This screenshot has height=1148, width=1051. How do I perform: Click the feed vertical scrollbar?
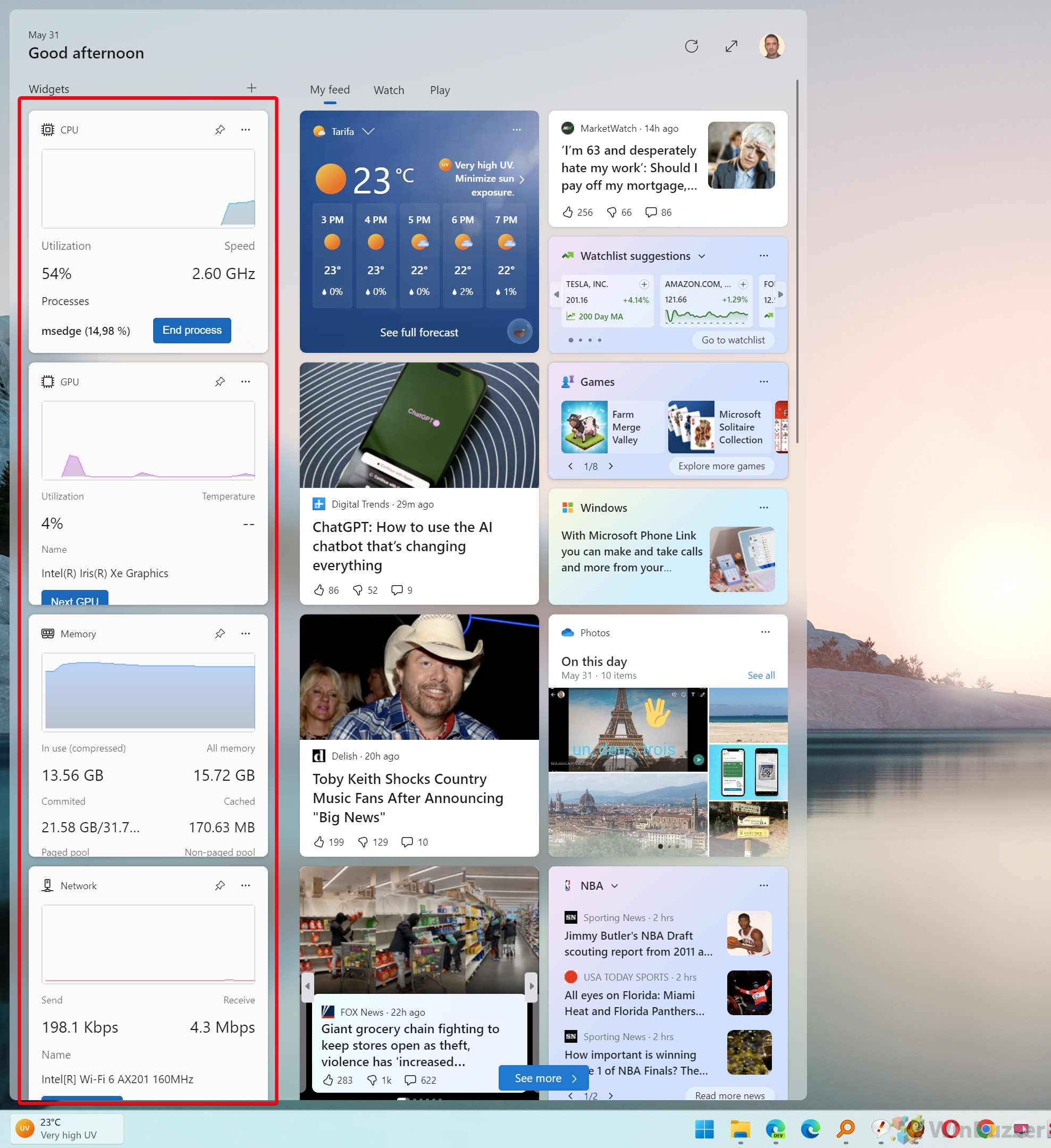pyautogui.click(x=797, y=262)
